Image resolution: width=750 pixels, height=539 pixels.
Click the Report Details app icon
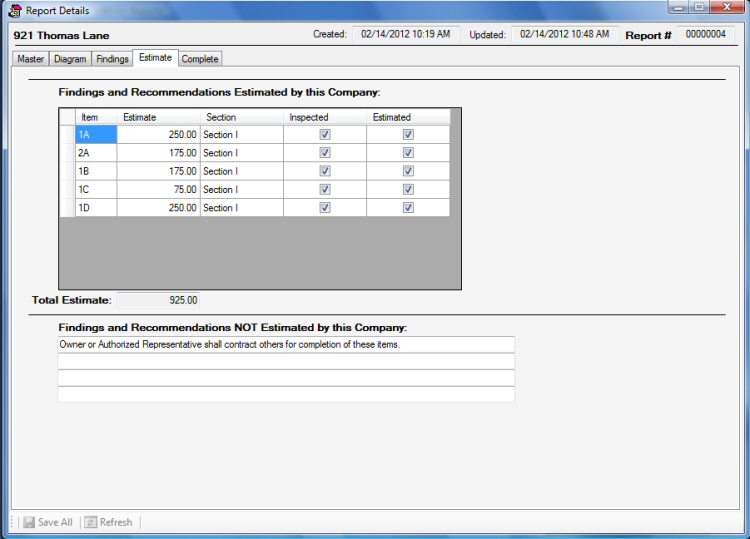coord(15,11)
